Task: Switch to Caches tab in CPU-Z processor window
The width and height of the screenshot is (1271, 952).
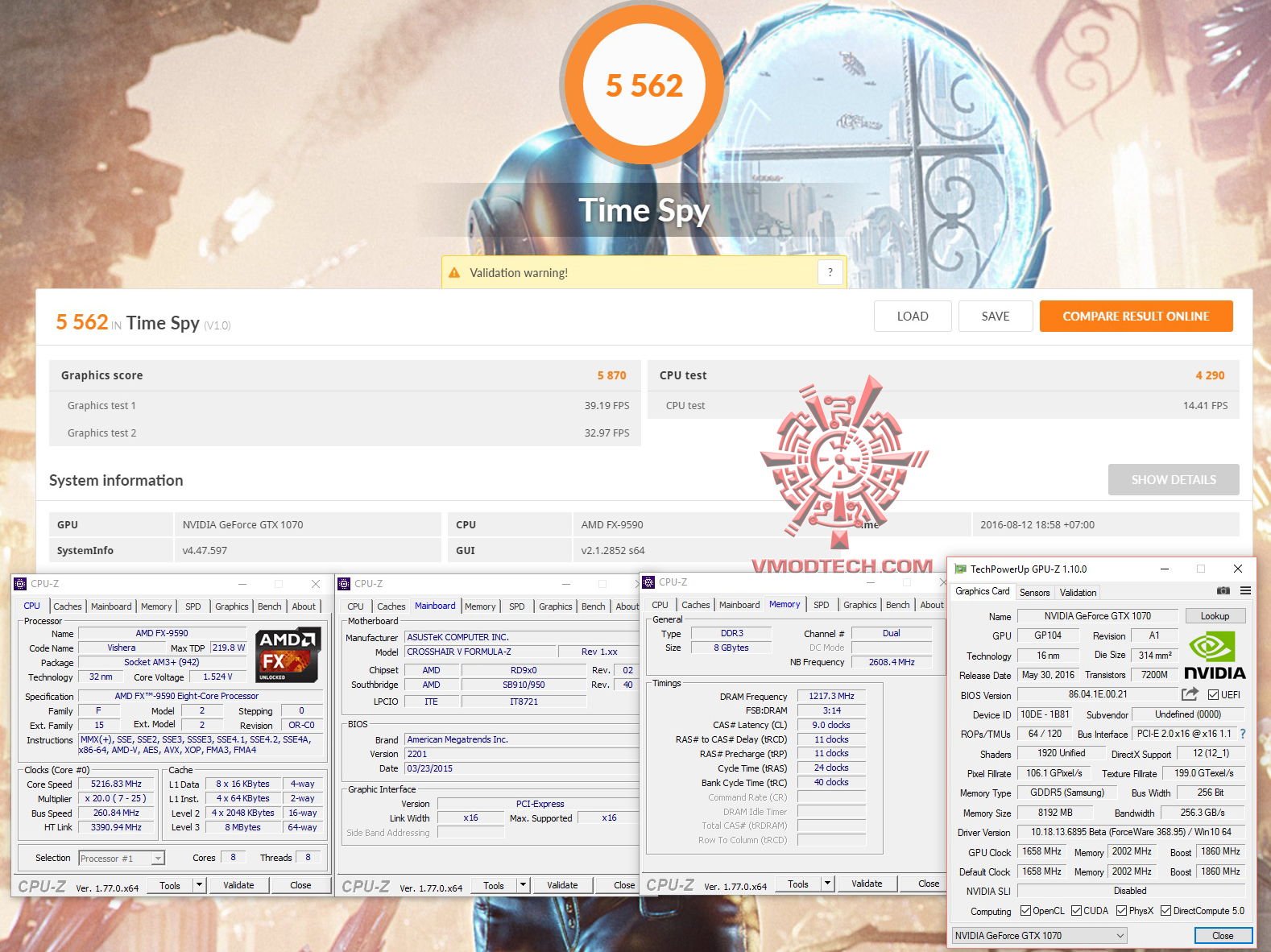Action: (x=68, y=606)
